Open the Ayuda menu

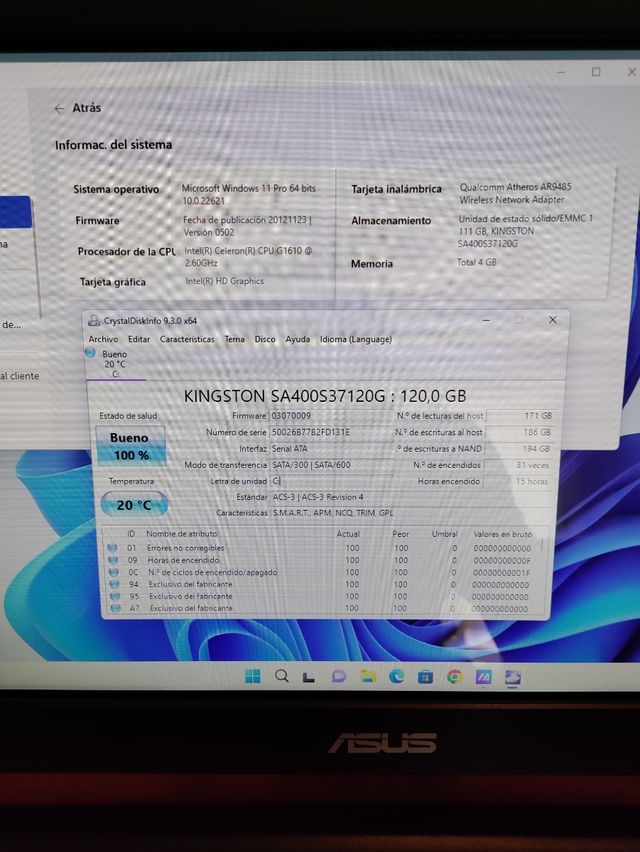tap(298, 339)
